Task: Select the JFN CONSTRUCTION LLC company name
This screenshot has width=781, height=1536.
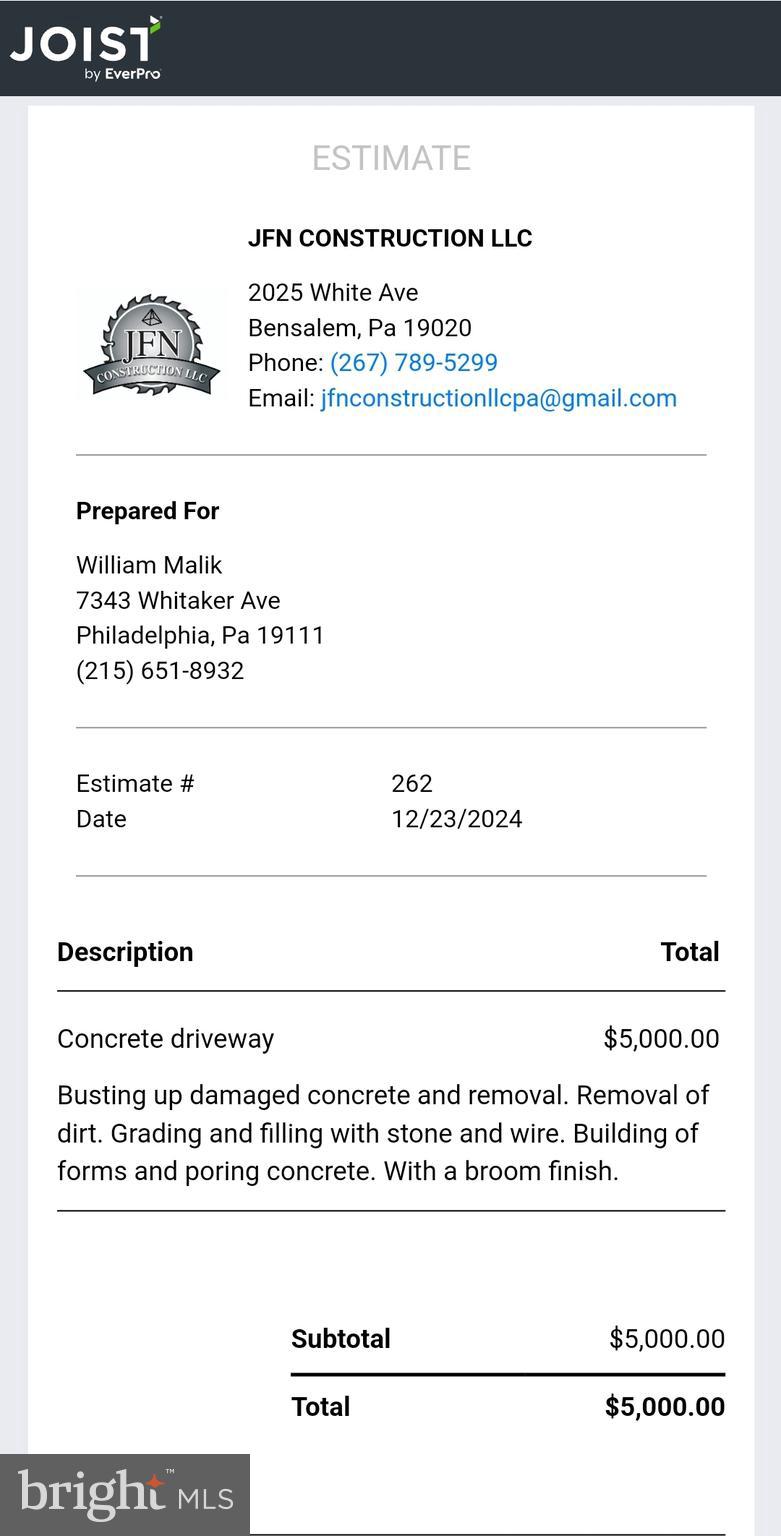Action: [x=390, y=238]
